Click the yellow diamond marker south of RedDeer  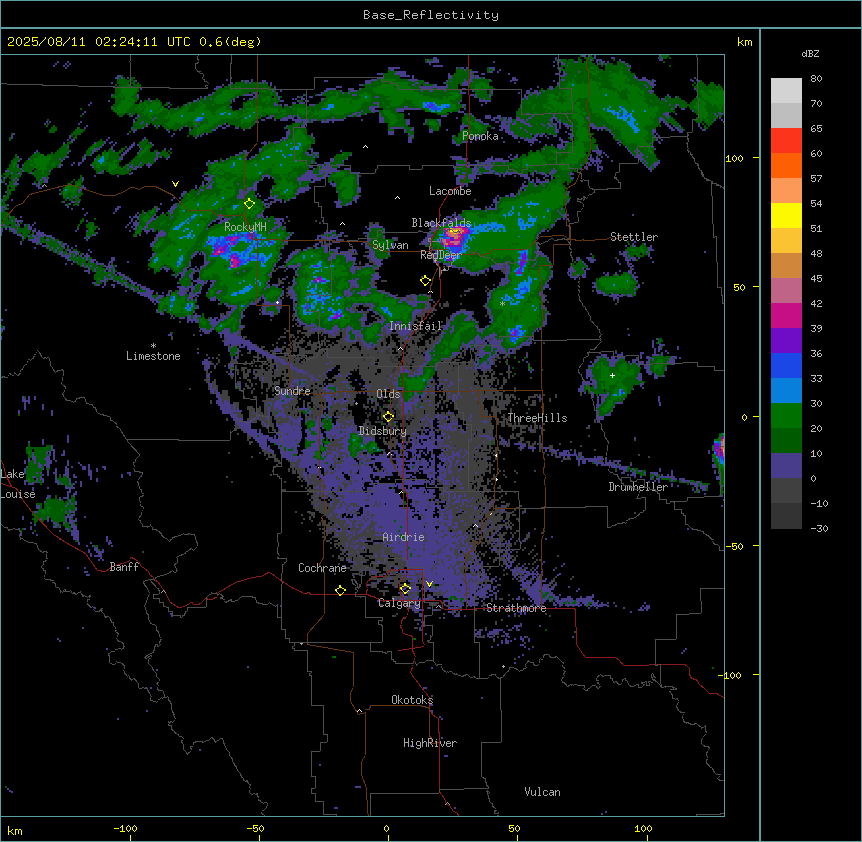coord(425,281)
